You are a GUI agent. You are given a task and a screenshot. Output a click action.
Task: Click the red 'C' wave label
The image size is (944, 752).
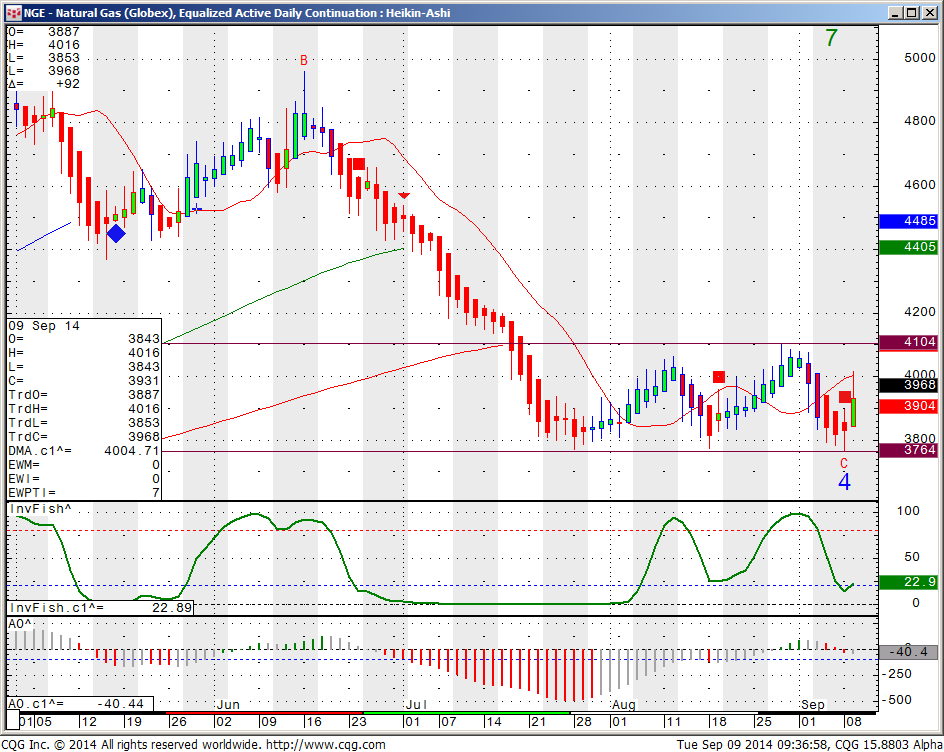(844, 463)
